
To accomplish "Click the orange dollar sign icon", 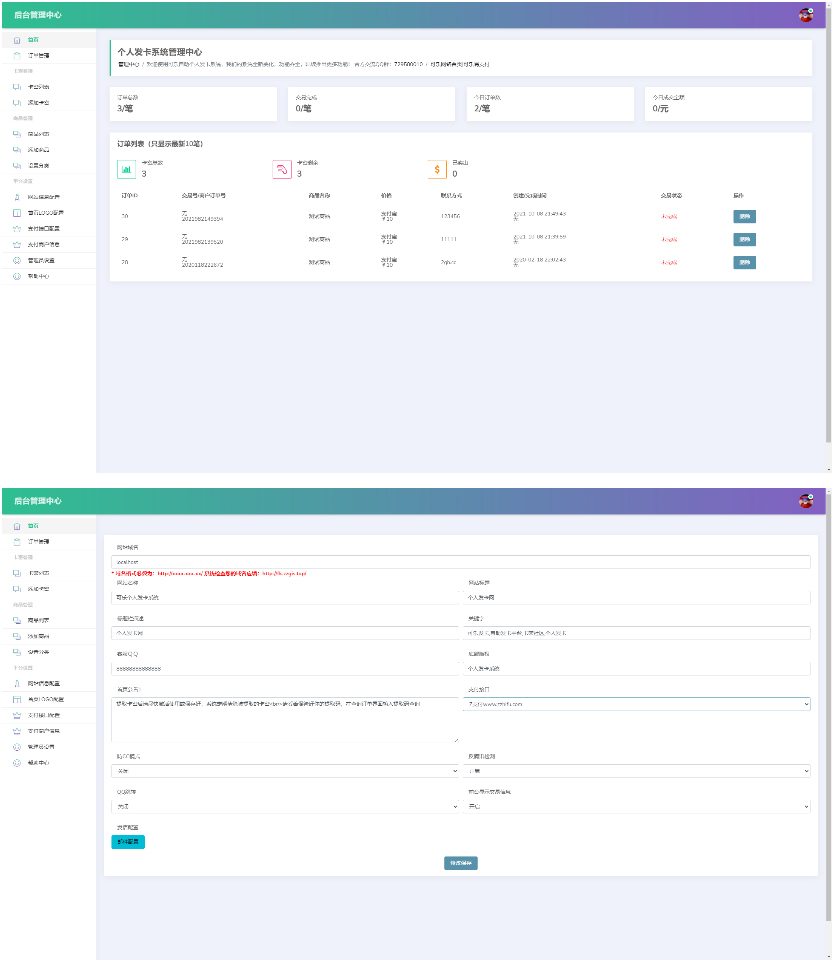I will coord(436,170).
